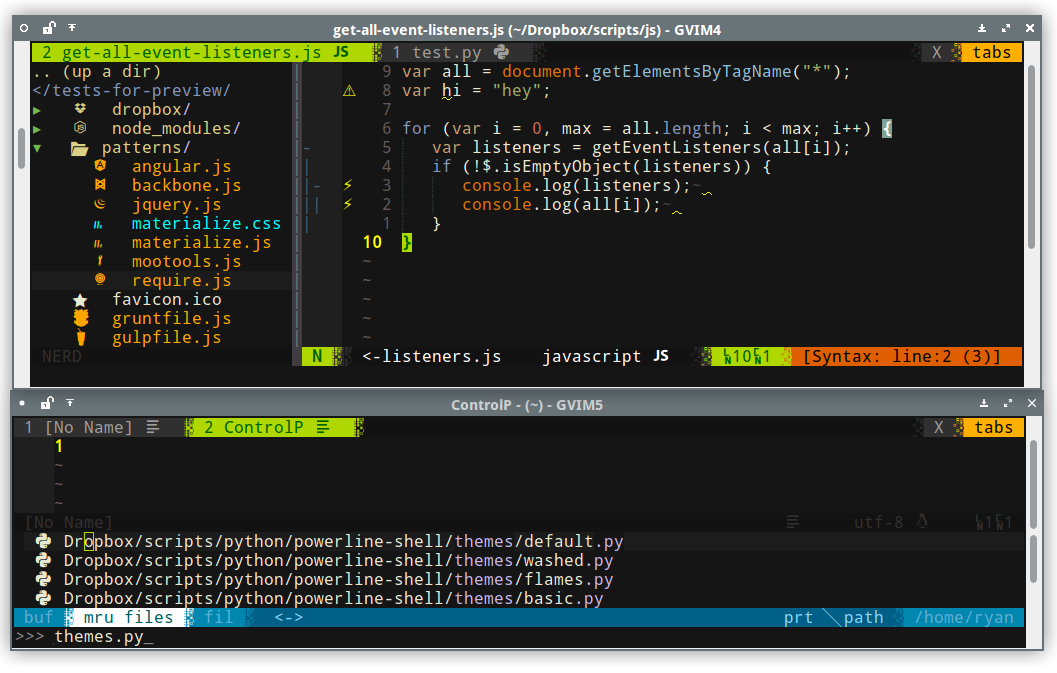Click the JS badge in the statusline
The height and width of the screenshot is (673, 1057).
(661, 355)
